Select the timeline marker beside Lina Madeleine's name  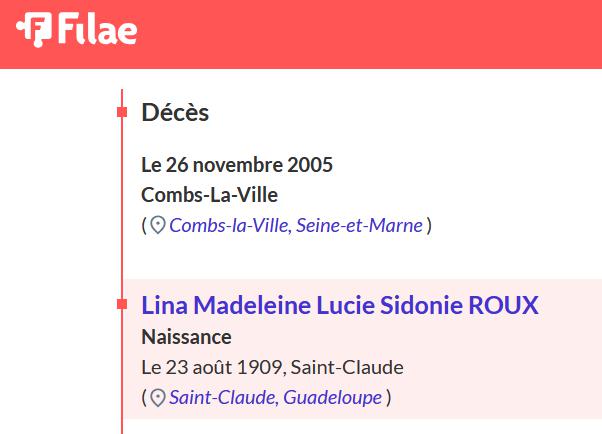click(122, 304)
